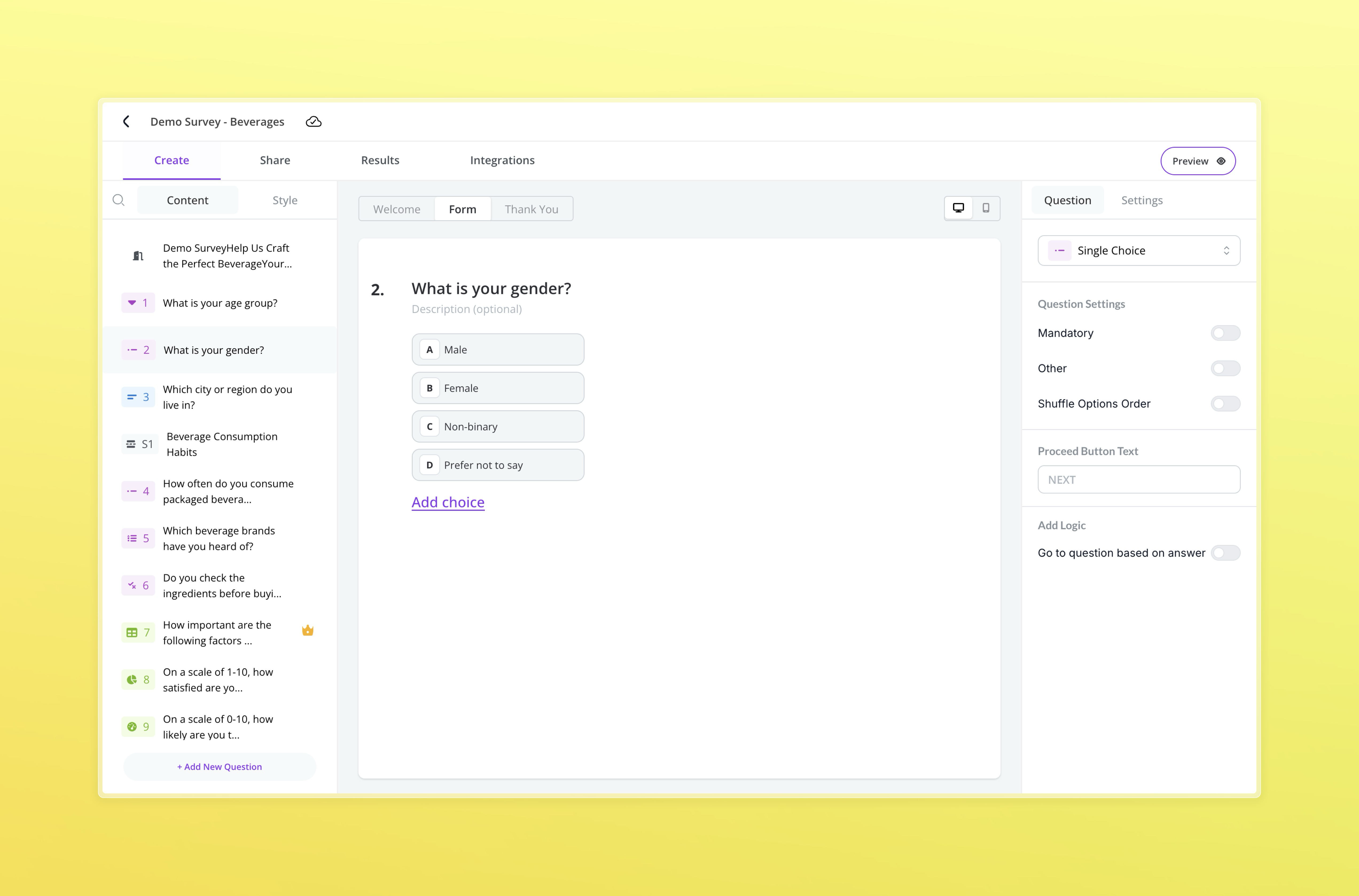Open search with the magnifier icon
Viewport: 1359px width, 896px height.
pos(118,200)
